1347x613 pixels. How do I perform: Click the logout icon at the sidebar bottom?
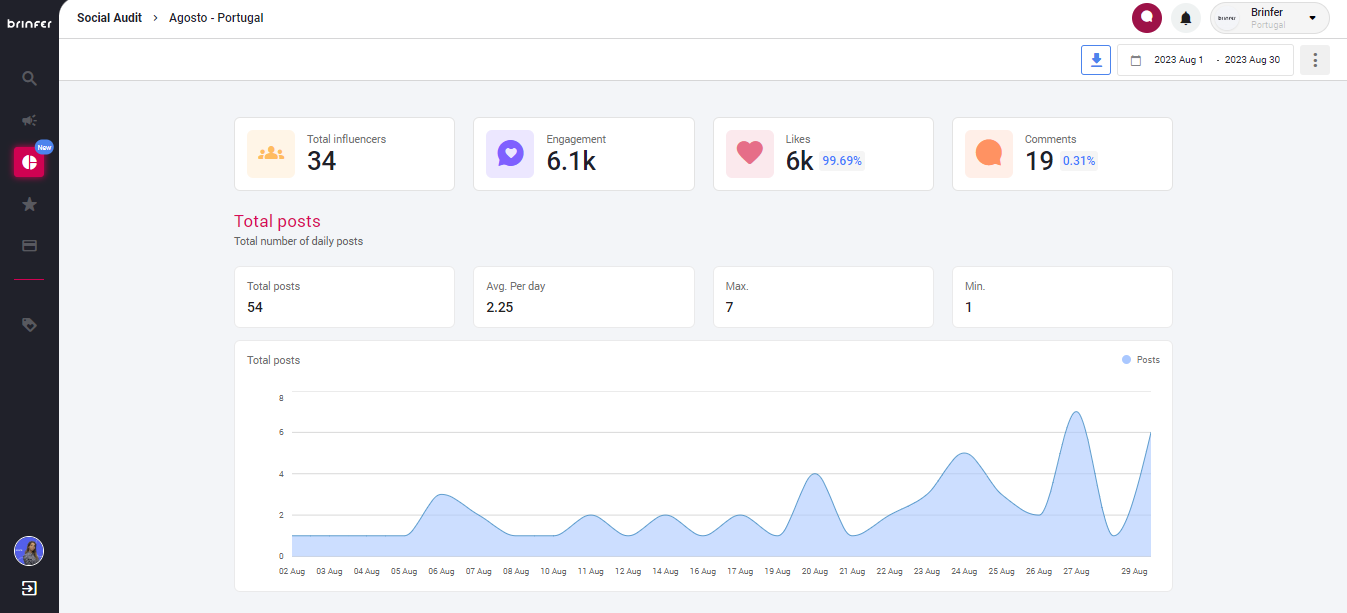[x=29, y=588]
